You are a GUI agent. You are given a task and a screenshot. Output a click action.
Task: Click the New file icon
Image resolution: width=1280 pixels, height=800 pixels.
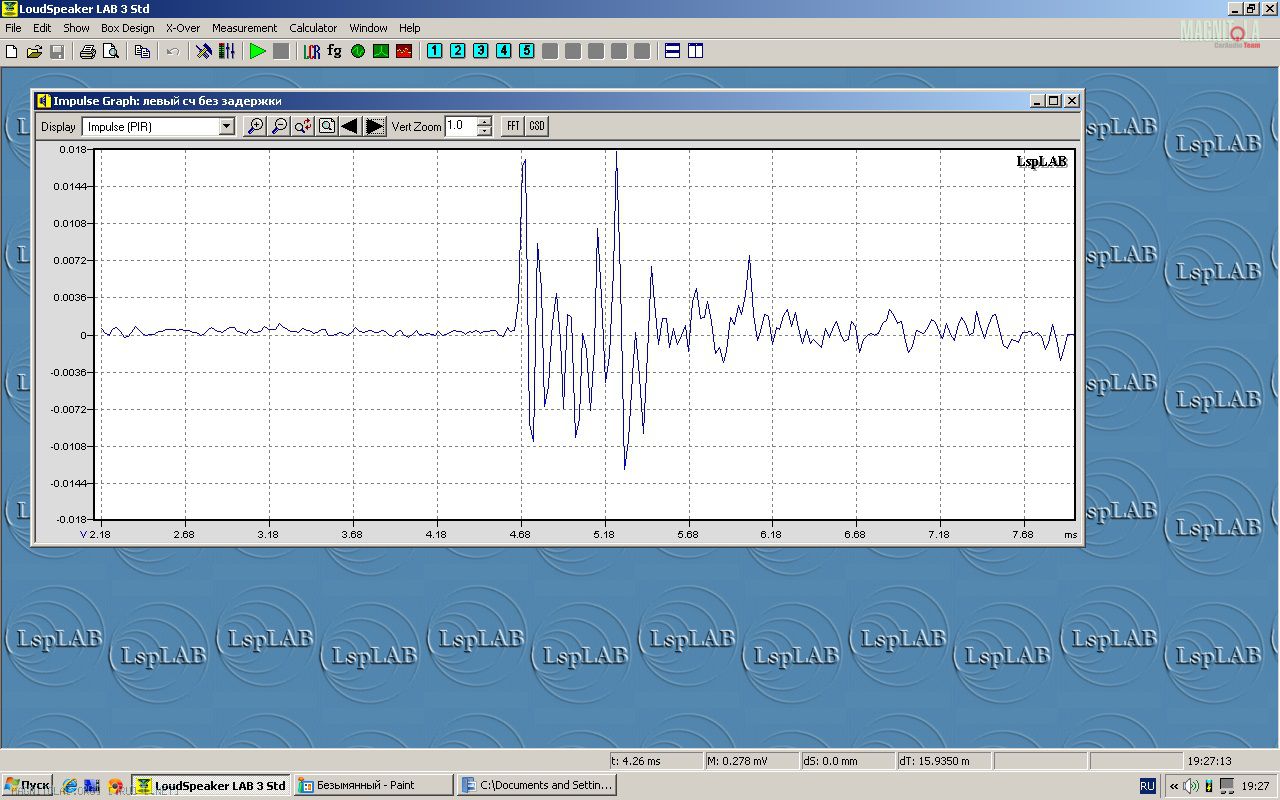12,51
